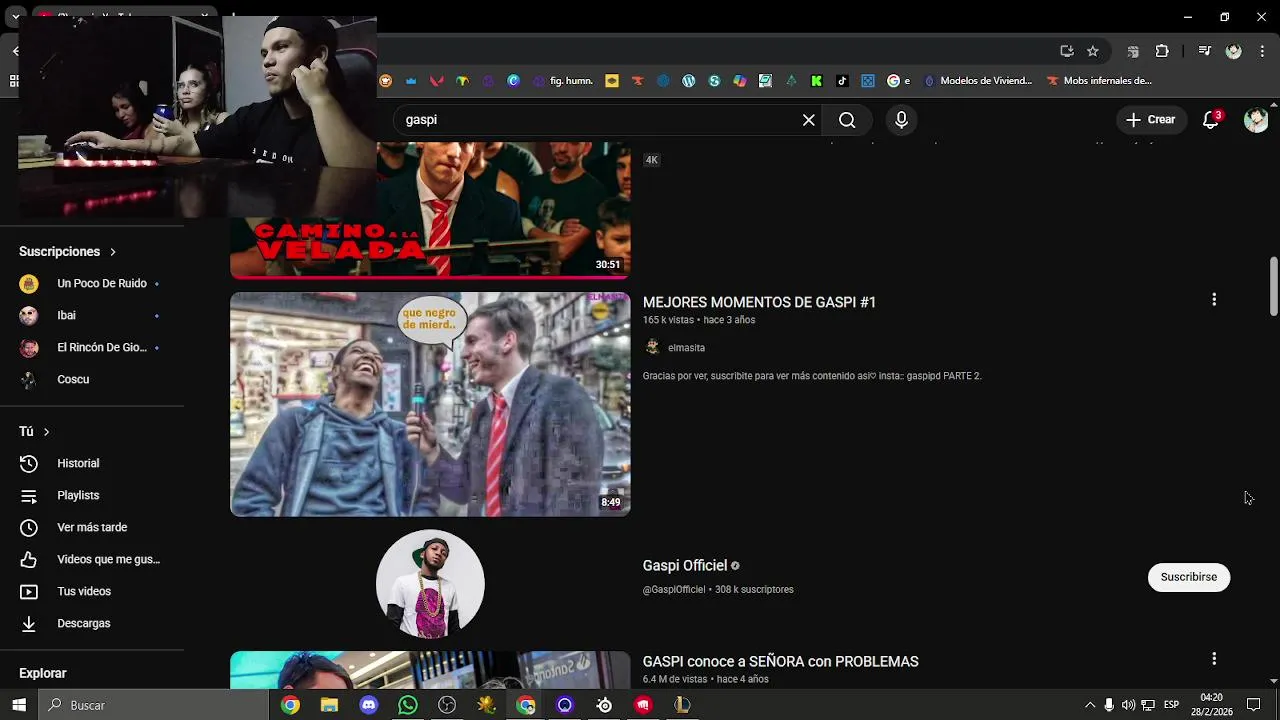Open options for MEJORES MOMENTOS DE GASPI #1
1280x720 pixels.
[1214, 300]
